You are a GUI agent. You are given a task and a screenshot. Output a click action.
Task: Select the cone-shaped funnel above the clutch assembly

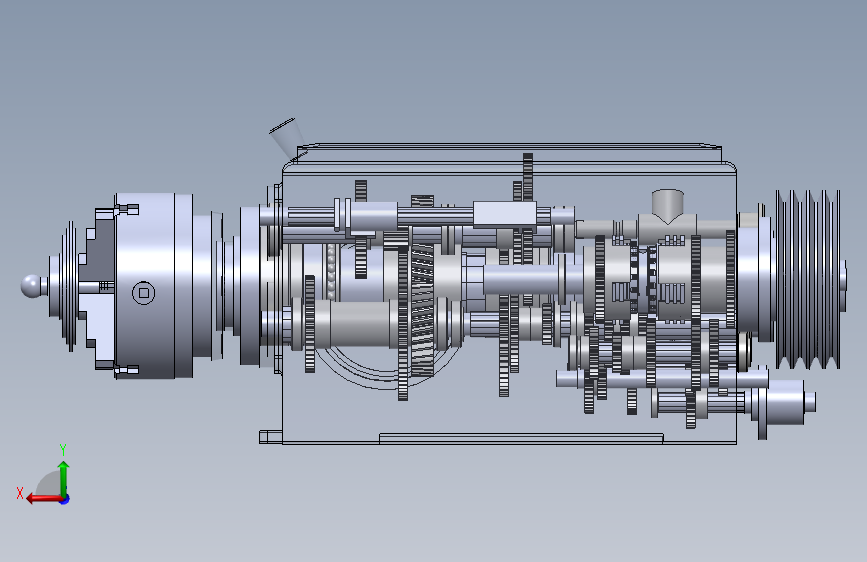click(667, 207)
